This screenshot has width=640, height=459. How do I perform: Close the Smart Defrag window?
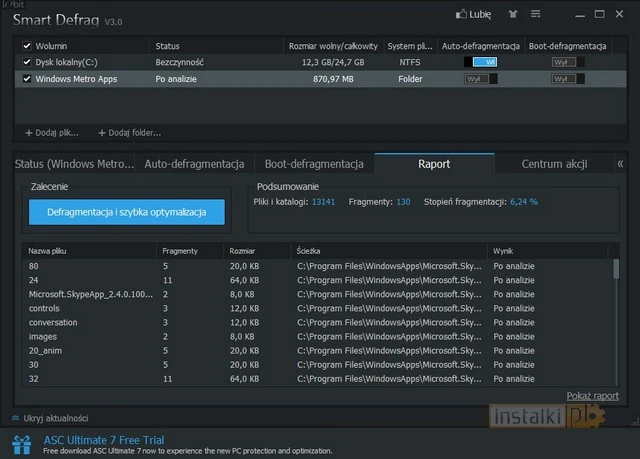(619, 14)
